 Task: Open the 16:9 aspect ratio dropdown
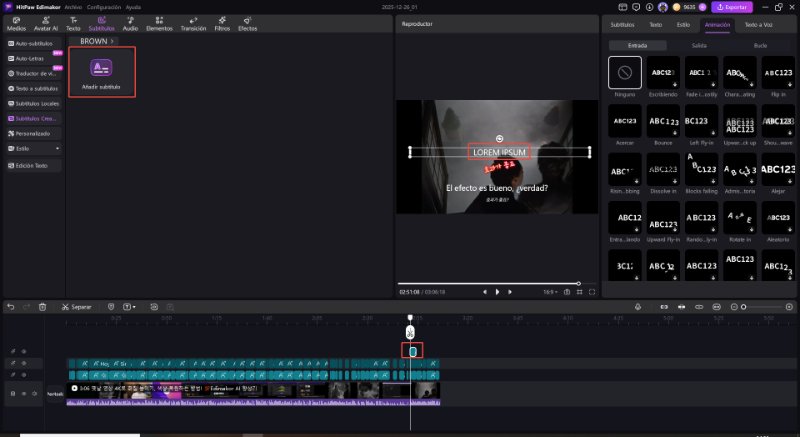[549, 291]
